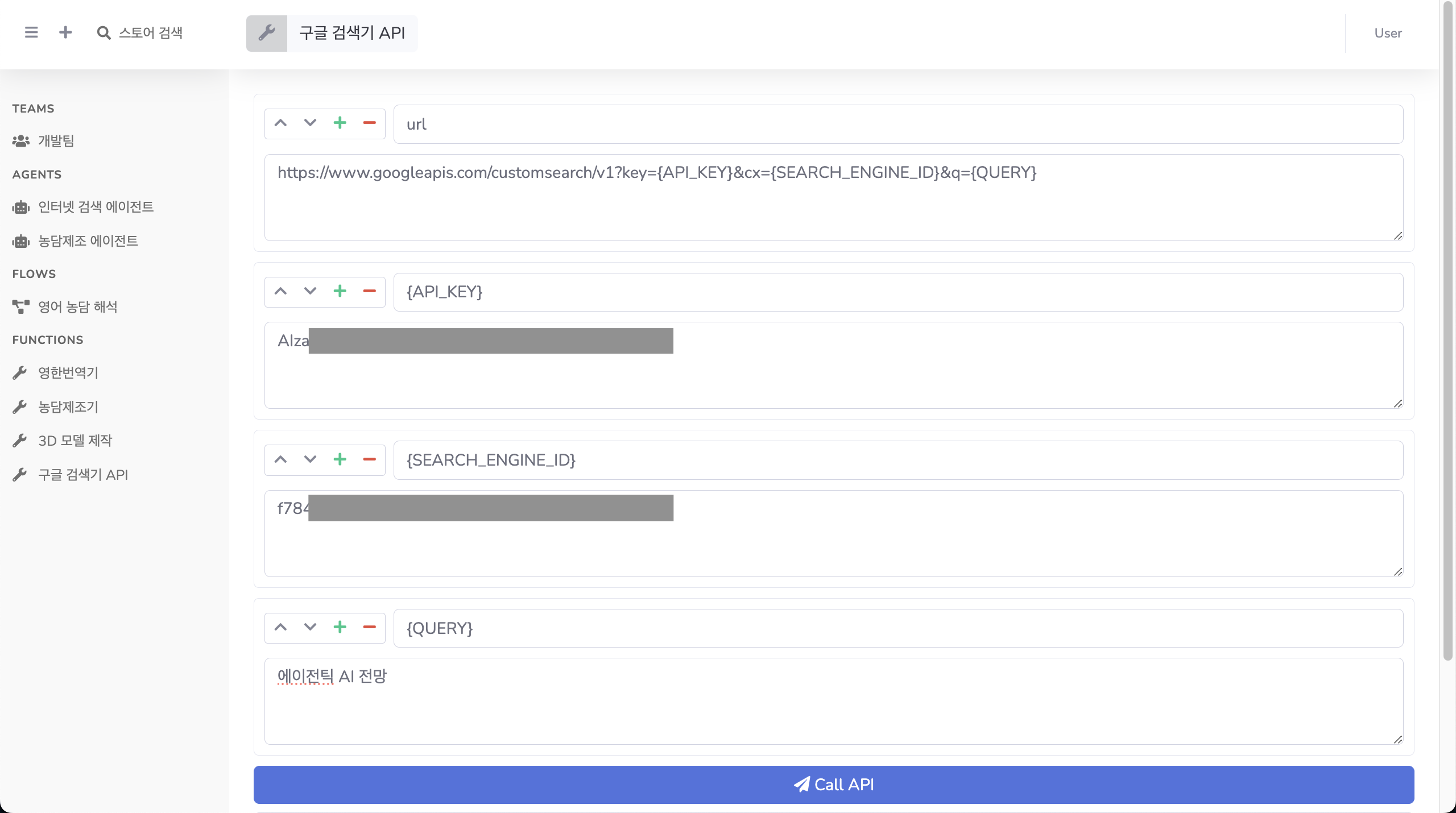The height and width of the screenshot is (813, 1456).
Task: Click the wrench icon beside 구글 검색기 API title
Action: (x=267, y=33)
